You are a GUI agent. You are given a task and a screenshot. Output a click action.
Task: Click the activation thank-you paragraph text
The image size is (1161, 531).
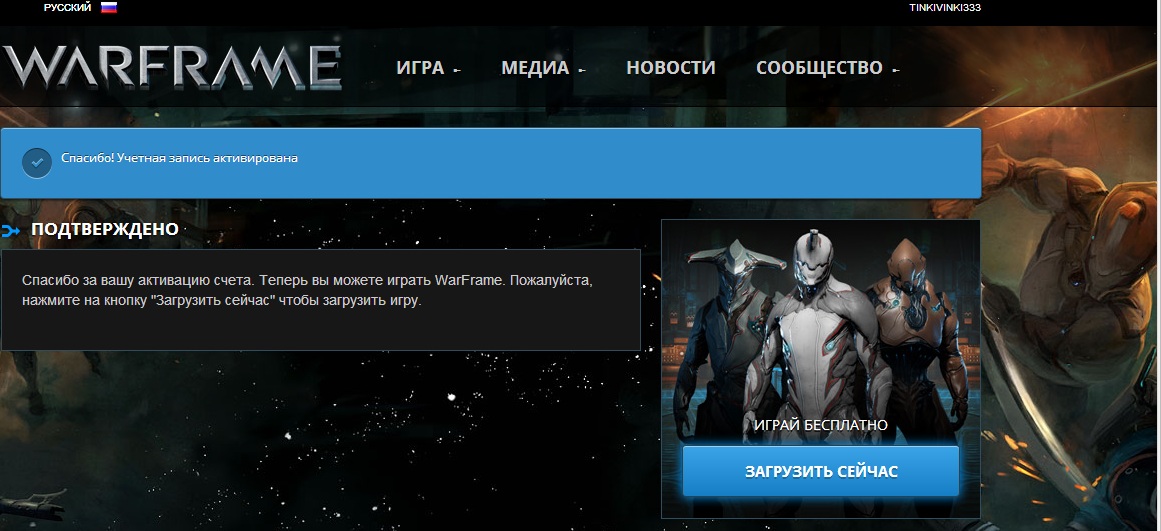tap(308, 291)
